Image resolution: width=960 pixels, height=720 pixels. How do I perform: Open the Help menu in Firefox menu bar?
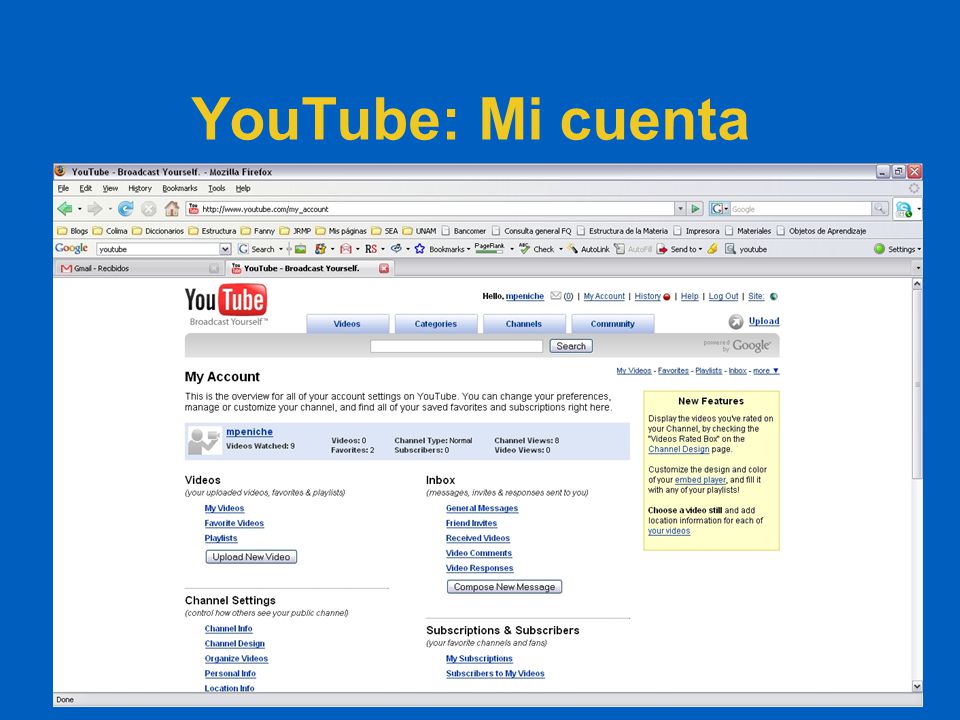tap(243, 189)
